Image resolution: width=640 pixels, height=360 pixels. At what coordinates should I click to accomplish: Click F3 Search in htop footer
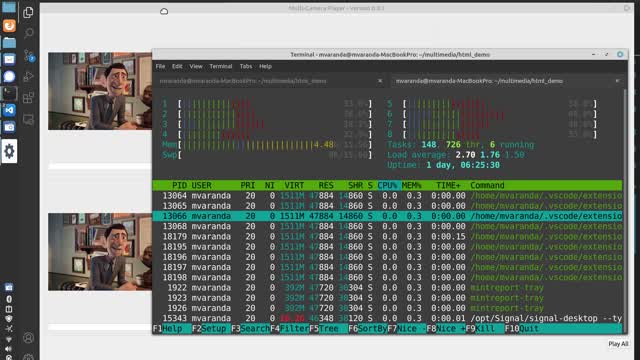[x=251, y=329]
